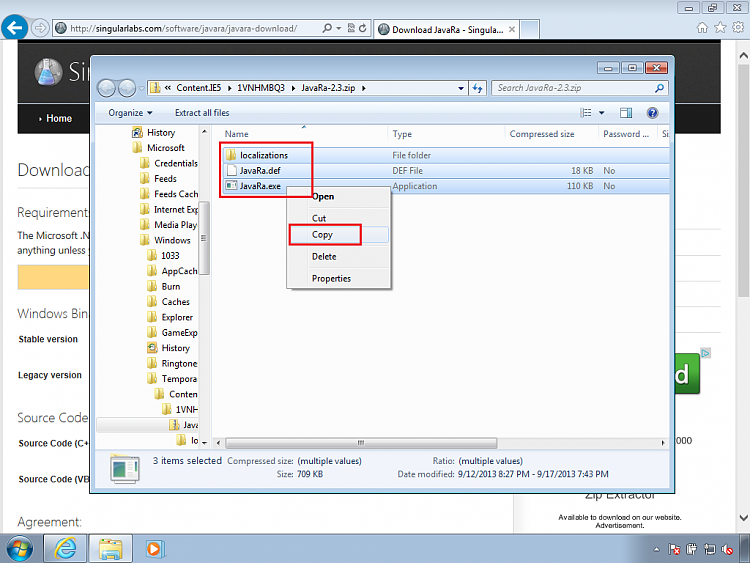Toggle the preview pane icon

pos(626,113)
